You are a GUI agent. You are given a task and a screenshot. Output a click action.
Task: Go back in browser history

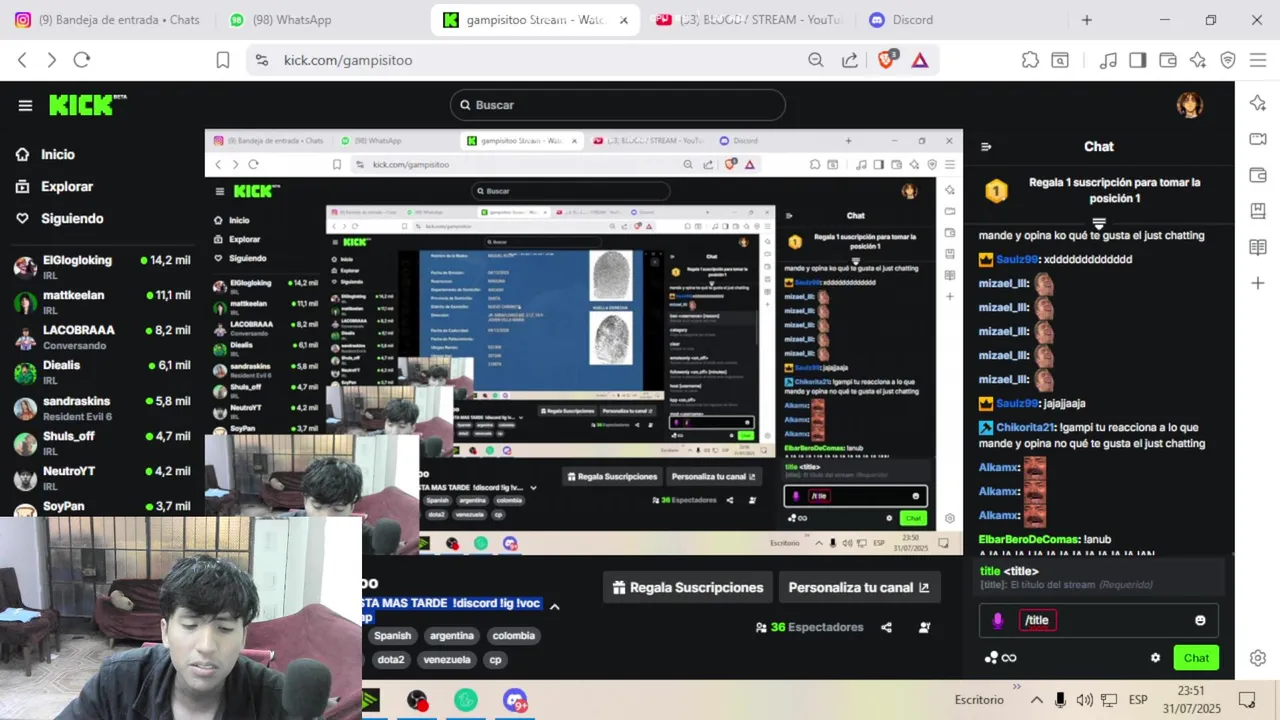pyautogui.click(x=22, y=60)
